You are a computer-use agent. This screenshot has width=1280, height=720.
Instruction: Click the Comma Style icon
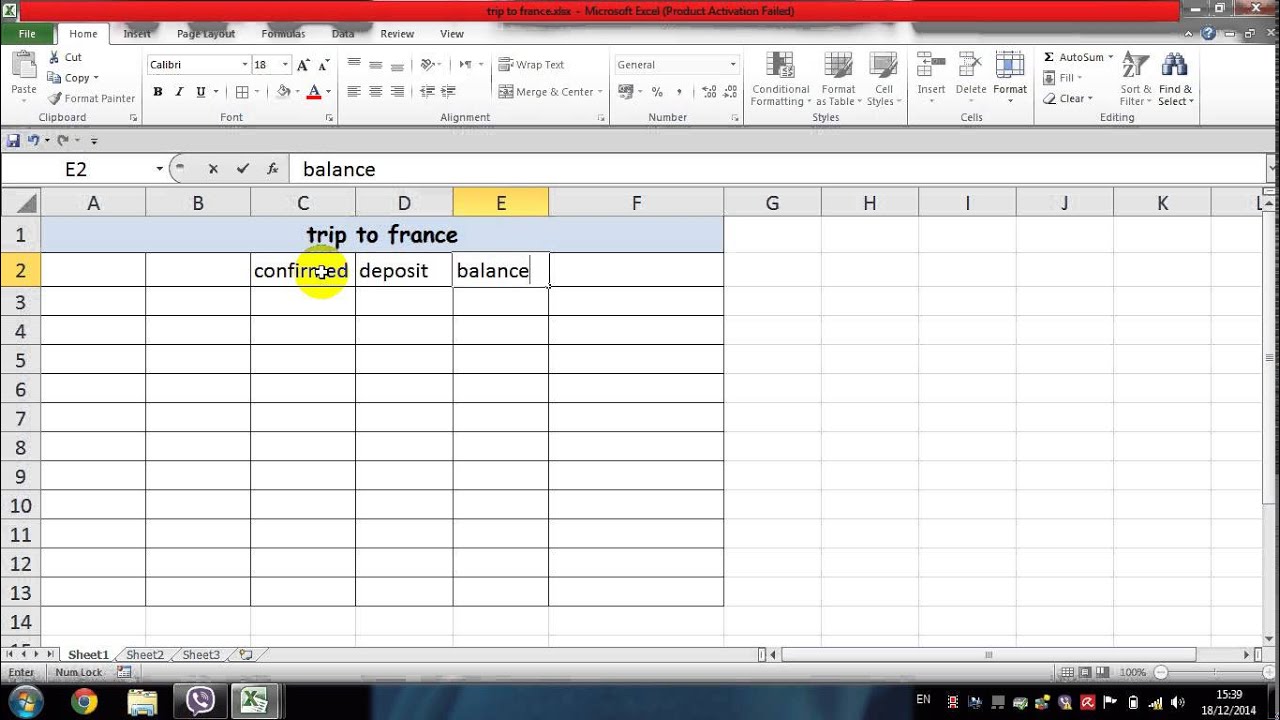[x=679, y=92]
